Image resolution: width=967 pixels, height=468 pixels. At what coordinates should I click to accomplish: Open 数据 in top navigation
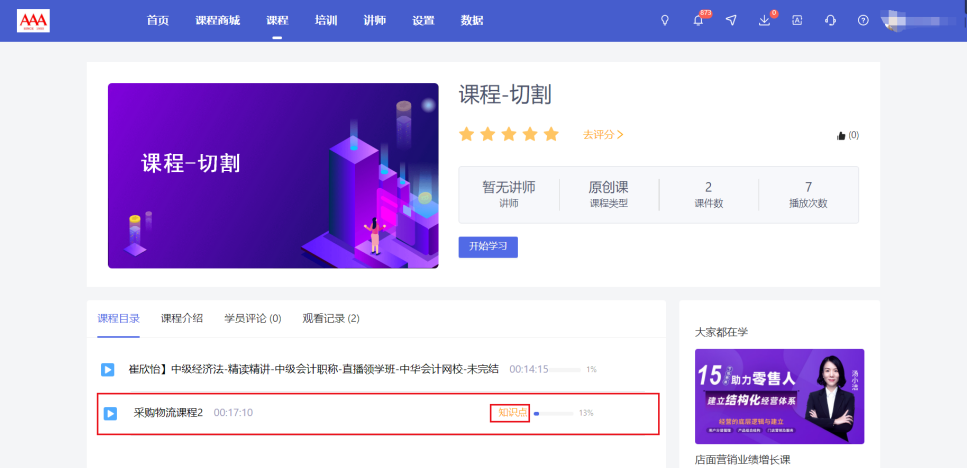(x=472, y=20)
